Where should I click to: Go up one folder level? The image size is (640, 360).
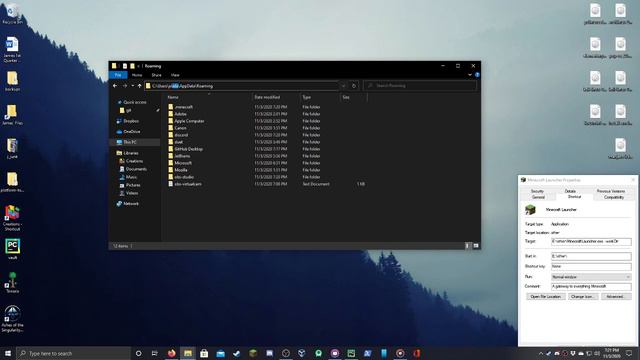140,86
